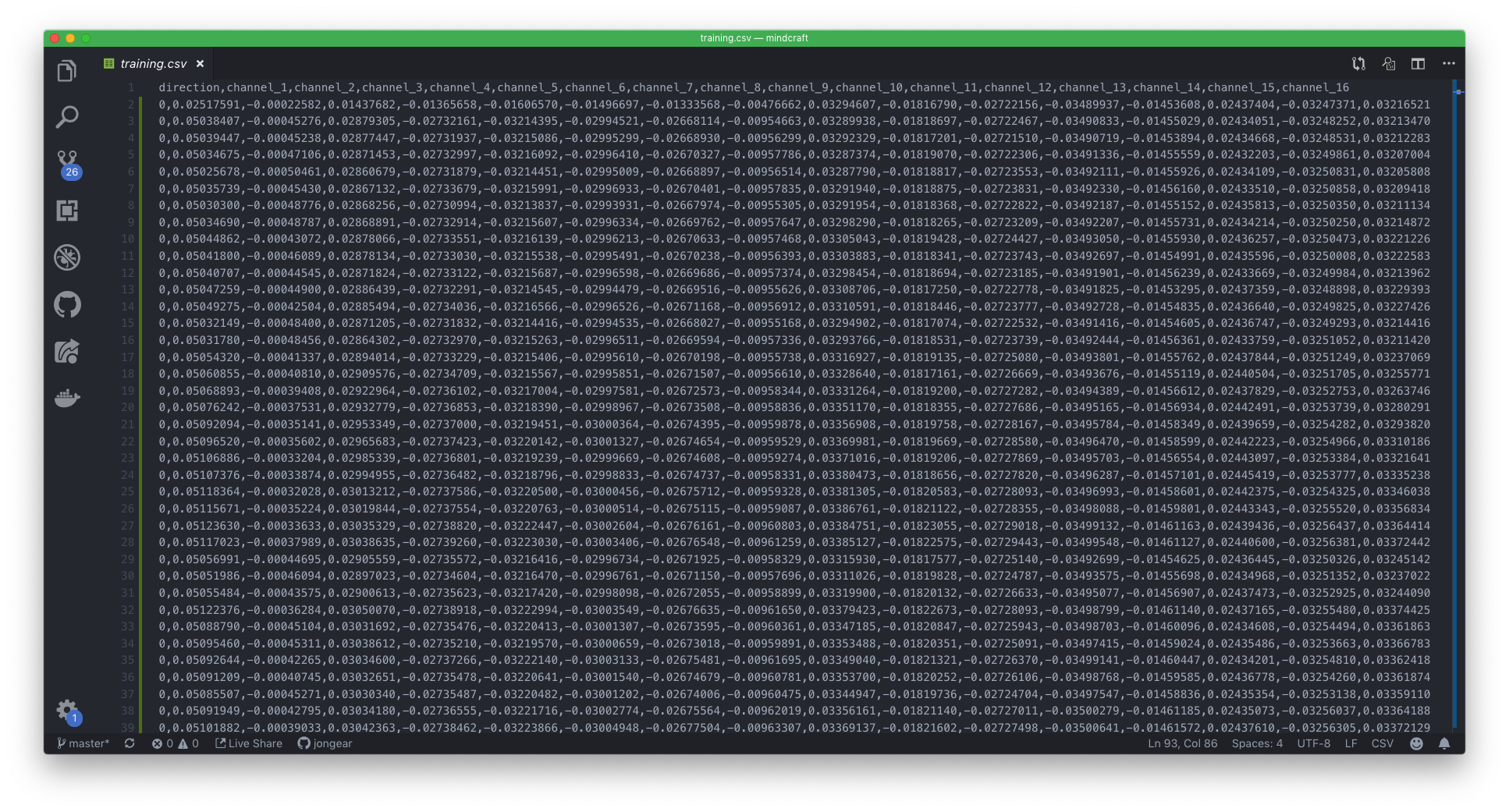Switch to the training.csv tab

(153, 63)
